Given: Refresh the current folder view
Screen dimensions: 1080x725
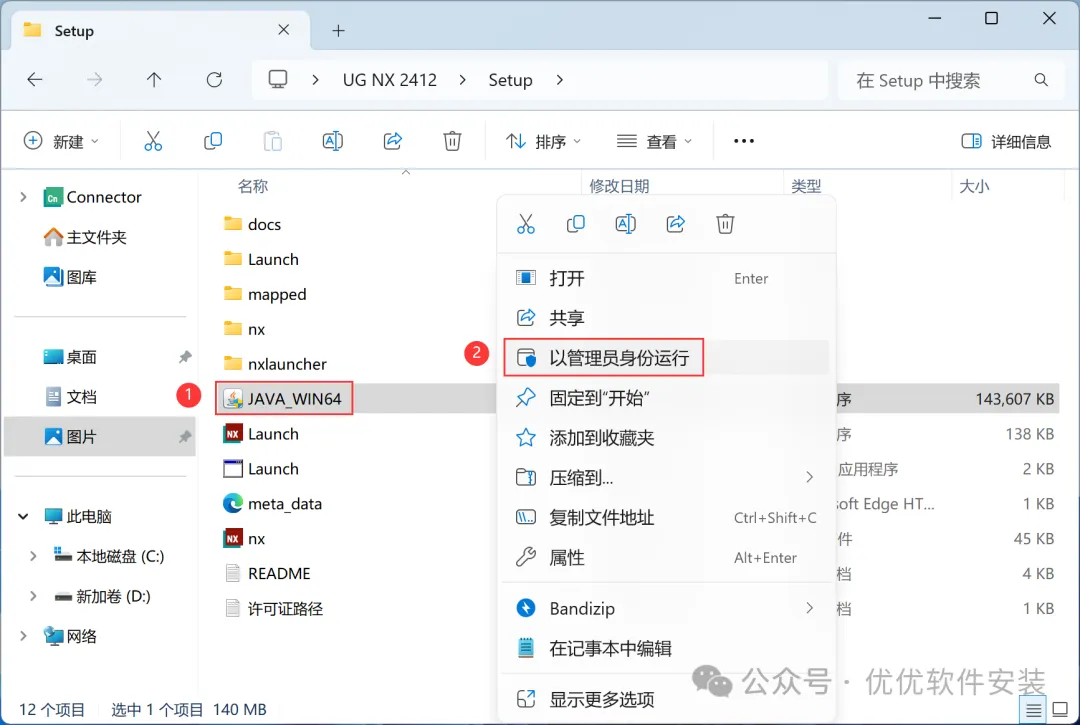Looking at the screenshot, I should click(214, 80).
